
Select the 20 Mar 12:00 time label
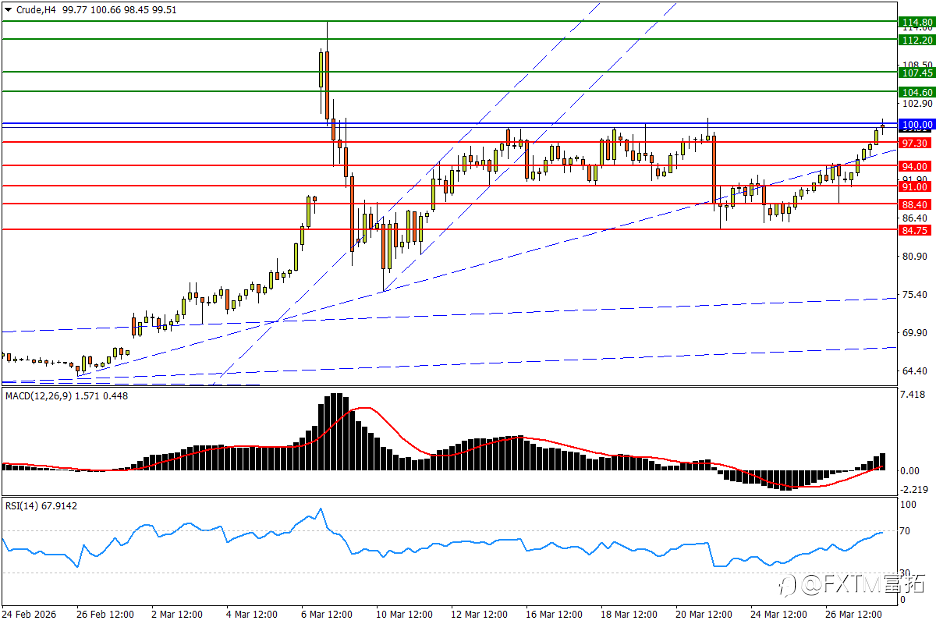(x=703, y=614)
